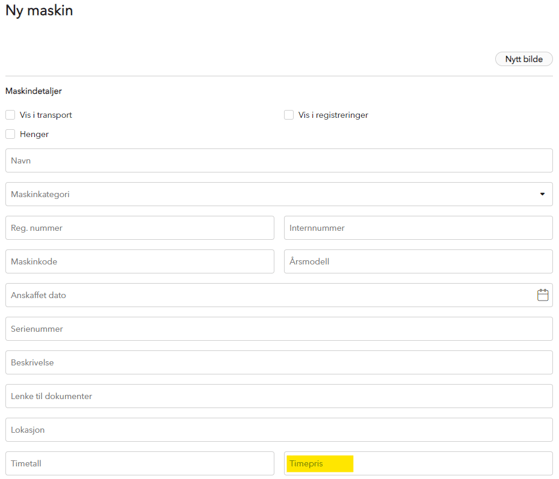Focus the Timetall input box
Viewport: 559px width, 479px height.
click(x=140, y=463)
